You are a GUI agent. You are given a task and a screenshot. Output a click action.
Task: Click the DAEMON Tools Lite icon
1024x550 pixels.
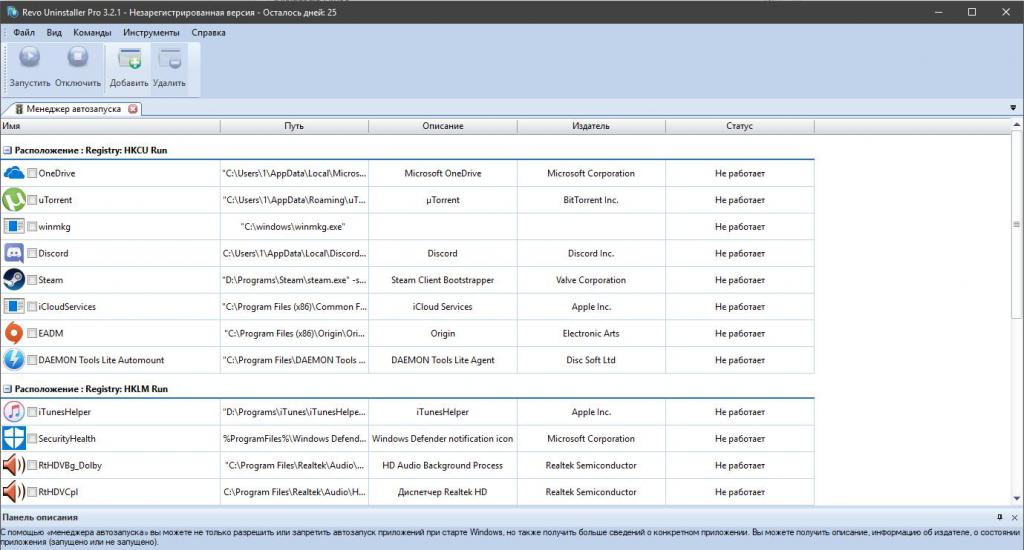[x=14, y=360]
